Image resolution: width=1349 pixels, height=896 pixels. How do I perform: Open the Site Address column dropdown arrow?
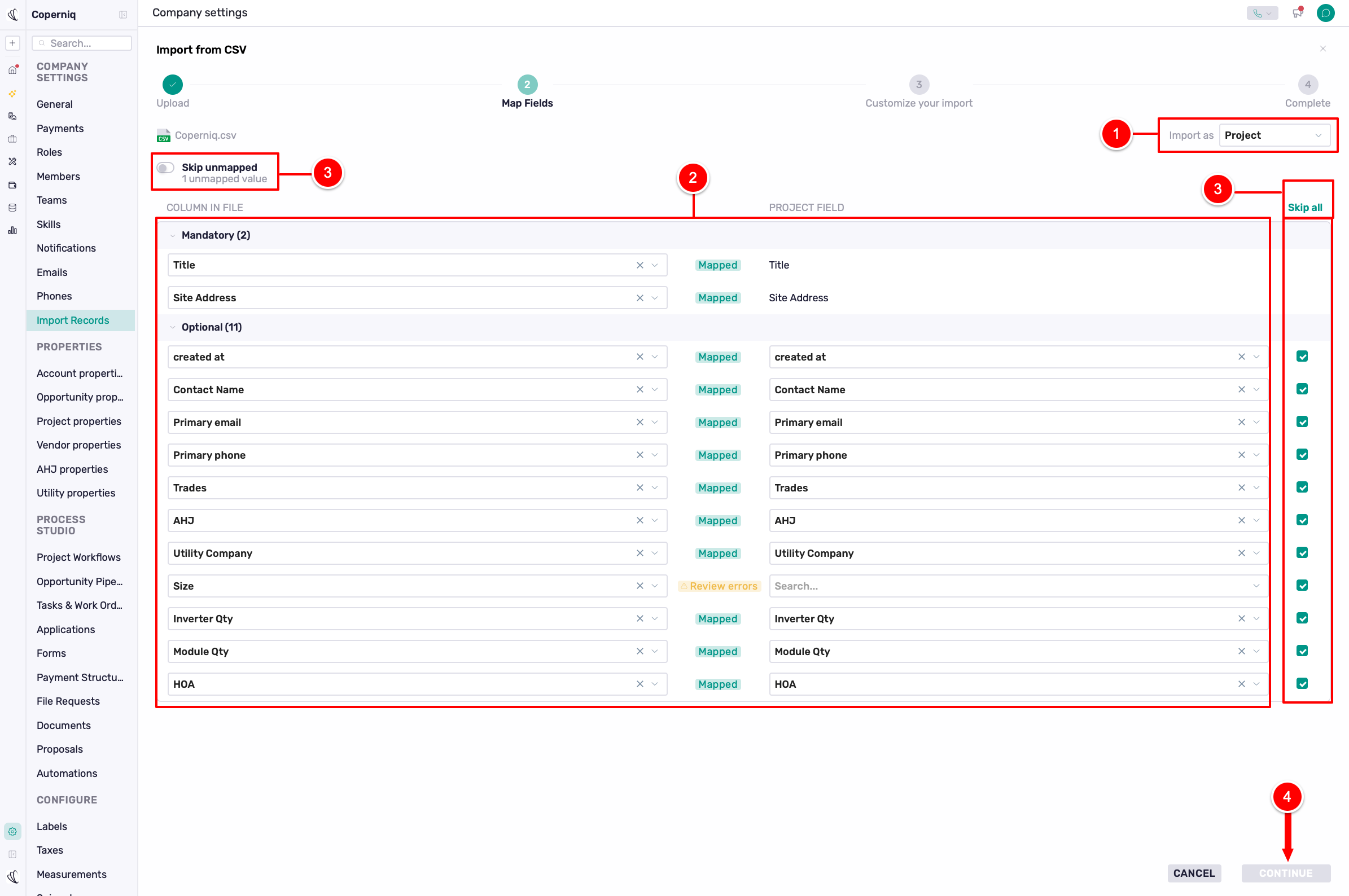[655, 298]
